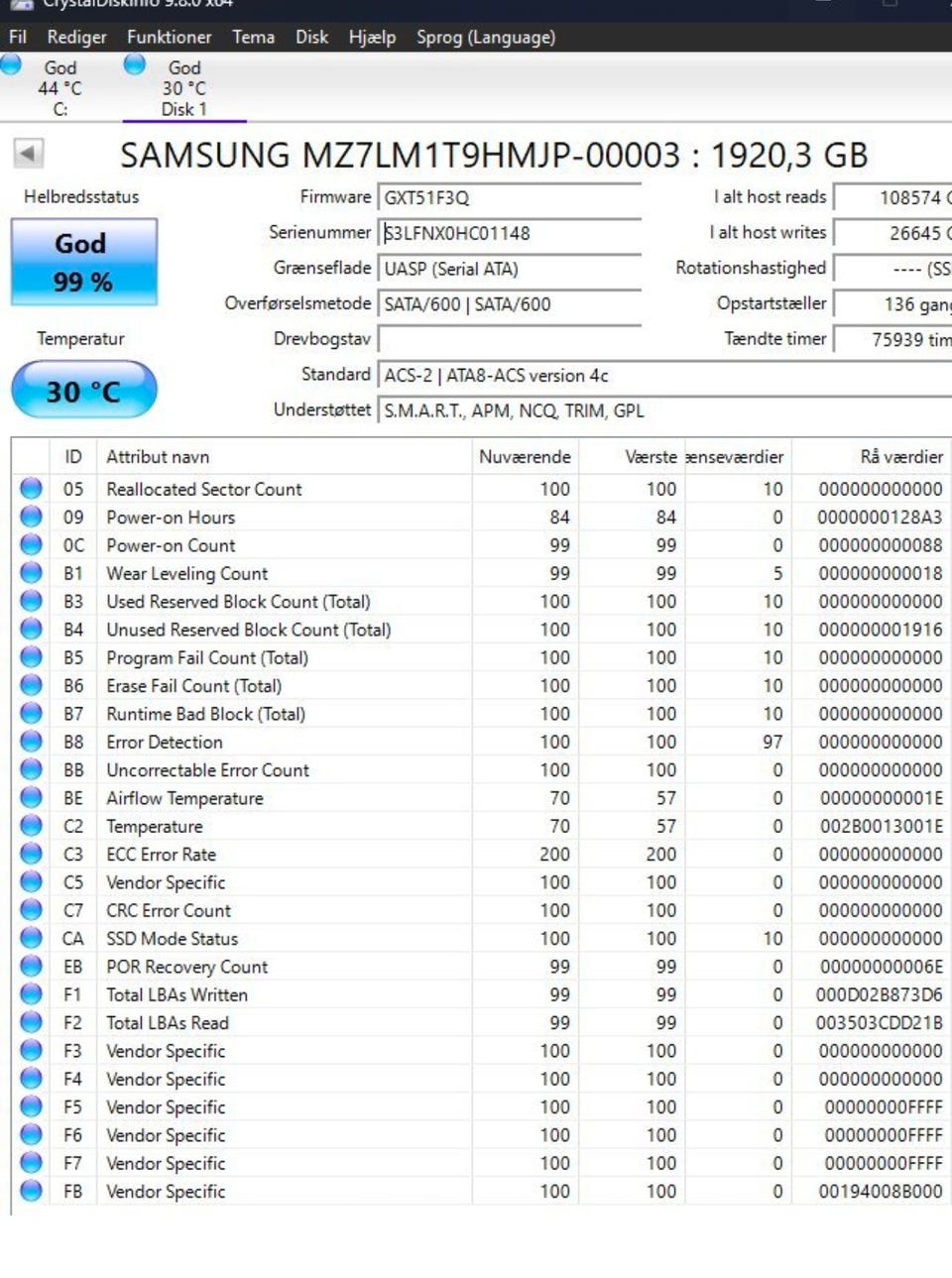The height and width of the screenshot is (1278, 952).
Task: Open the Rediger menu
Action: 76,37
